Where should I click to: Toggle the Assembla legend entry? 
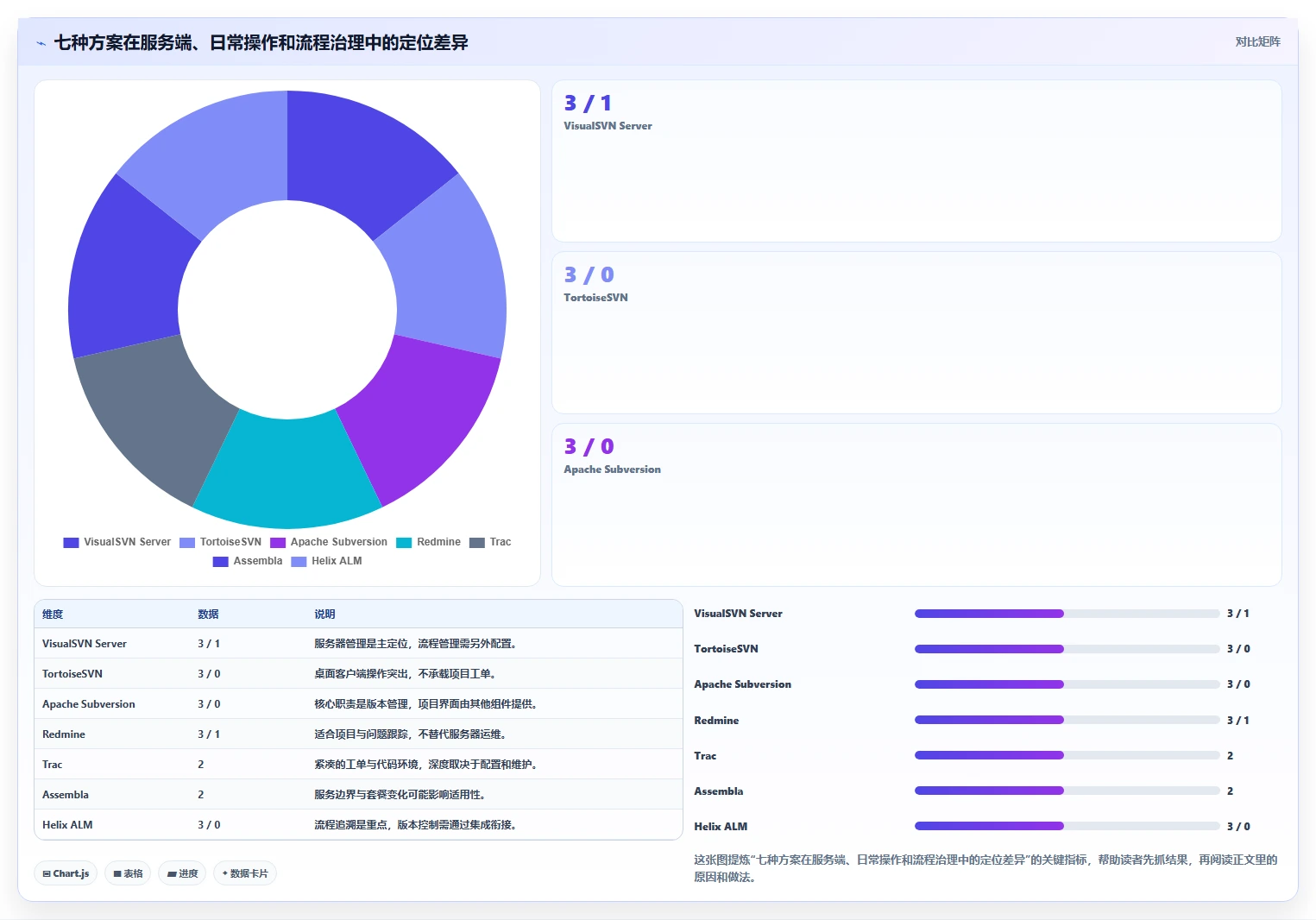click(248, 561)
